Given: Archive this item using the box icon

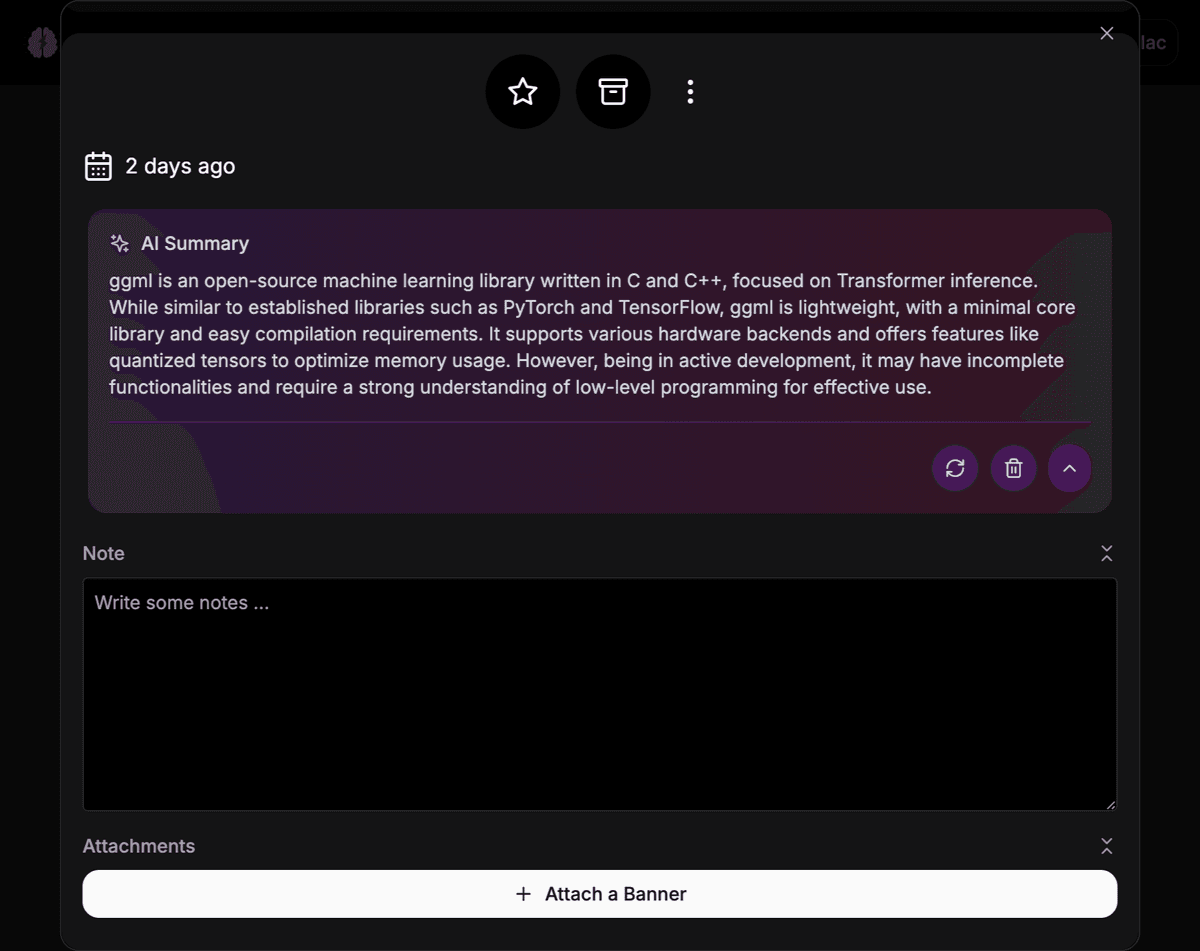Looking at the screenshot, I should coord(613,92).
